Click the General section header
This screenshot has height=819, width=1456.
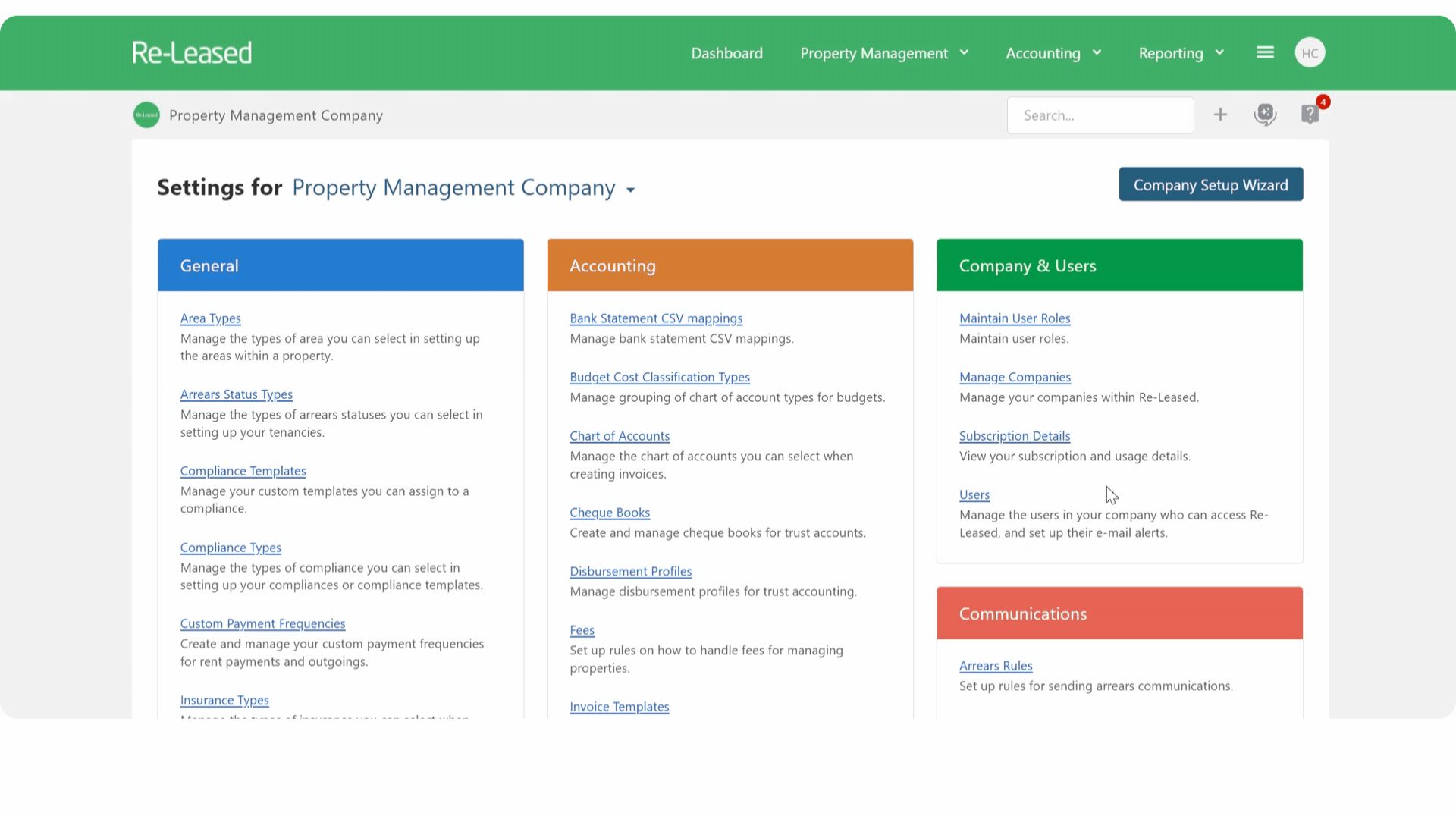(x=340, y=265)
